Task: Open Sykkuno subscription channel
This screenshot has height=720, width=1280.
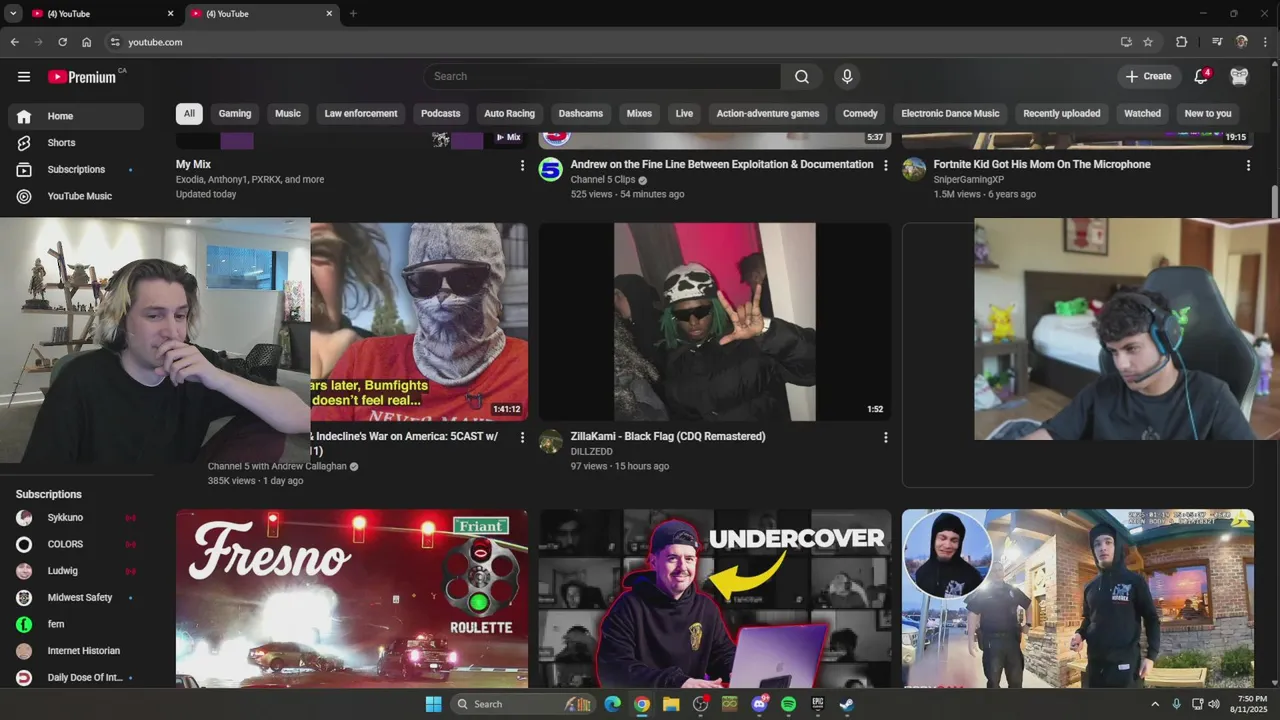Action: tap(76, 518)
